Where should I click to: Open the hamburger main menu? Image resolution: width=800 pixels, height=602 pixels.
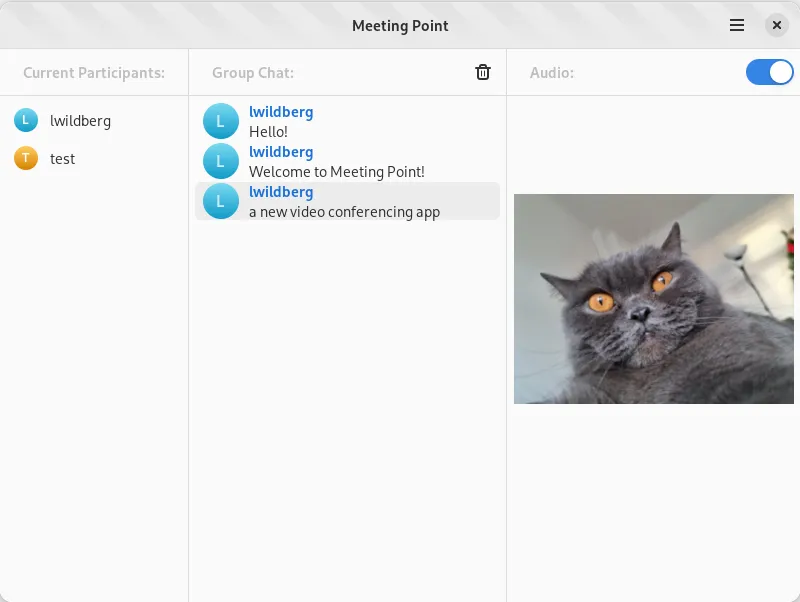(x=737, y=25)
